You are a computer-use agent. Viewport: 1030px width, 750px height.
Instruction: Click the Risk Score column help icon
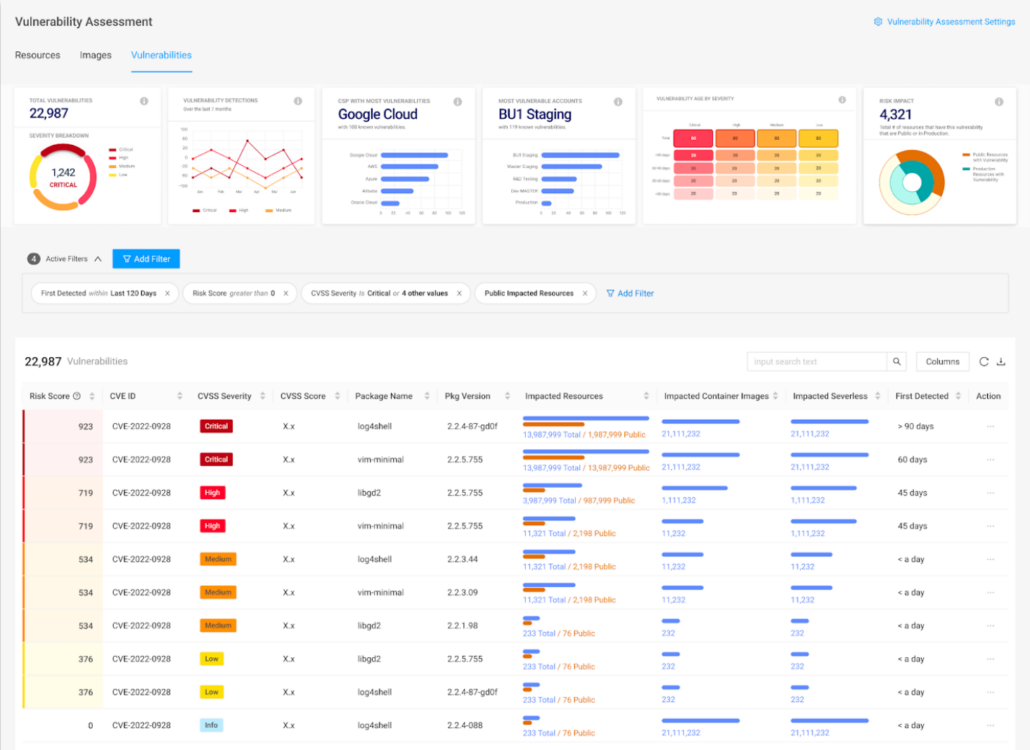pyautogui.click(x=75, y=395)
